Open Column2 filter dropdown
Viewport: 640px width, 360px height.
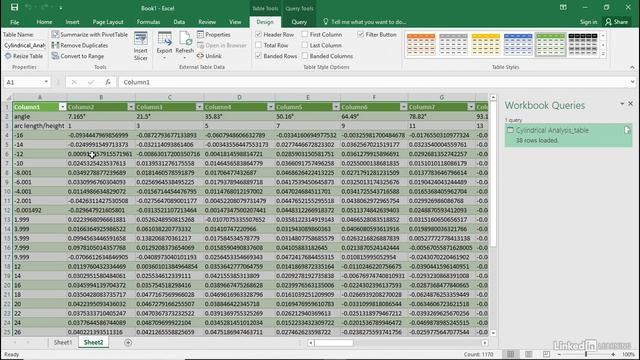(x=131, y=107)
